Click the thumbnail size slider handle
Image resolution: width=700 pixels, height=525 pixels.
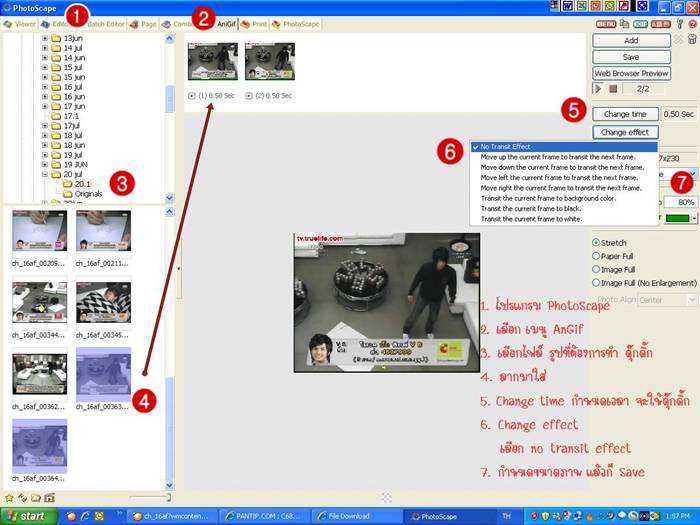click(169, 497)
